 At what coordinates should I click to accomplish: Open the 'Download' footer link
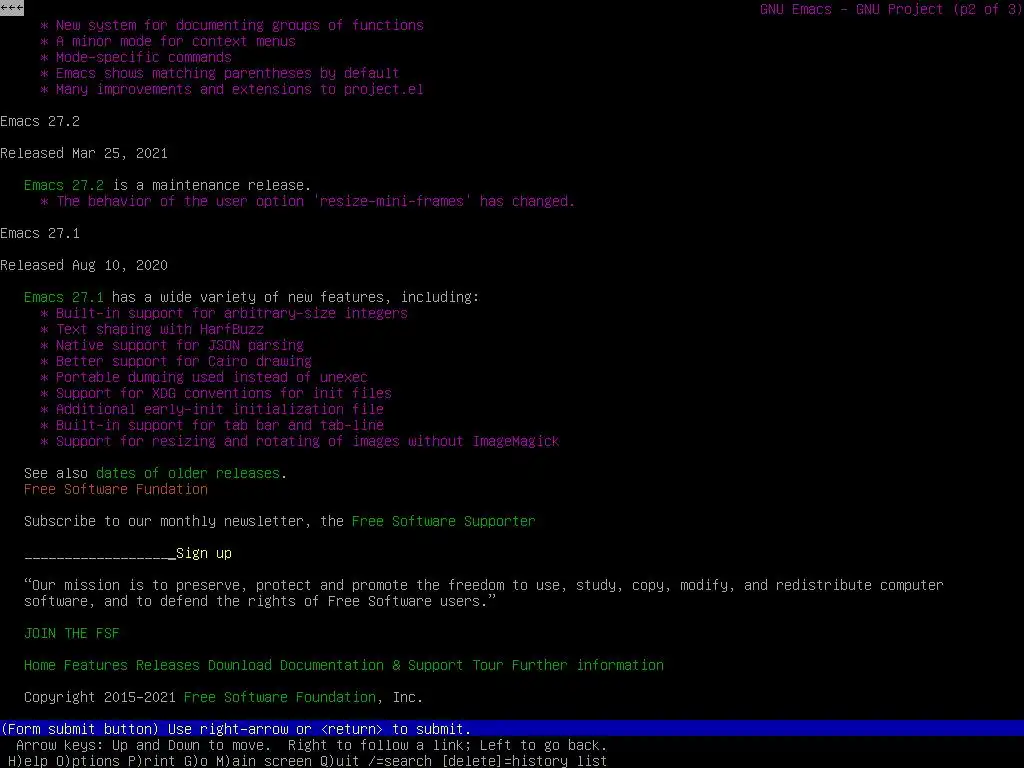click(240, 665)
